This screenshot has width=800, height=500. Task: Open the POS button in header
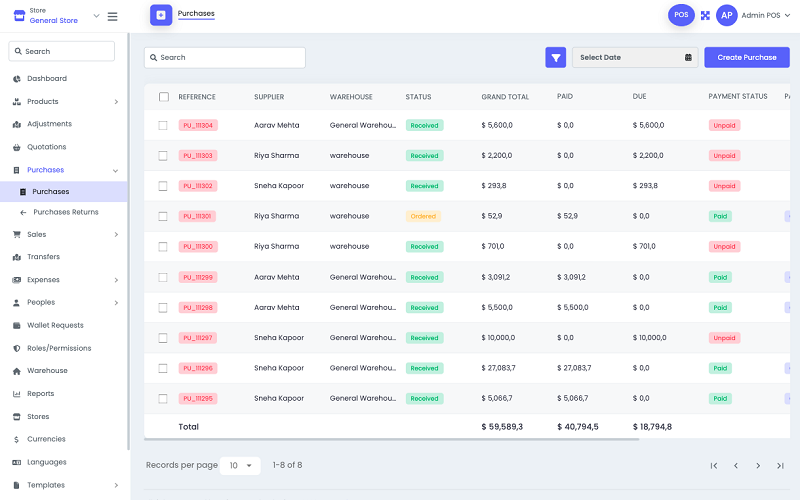(681, 15)
